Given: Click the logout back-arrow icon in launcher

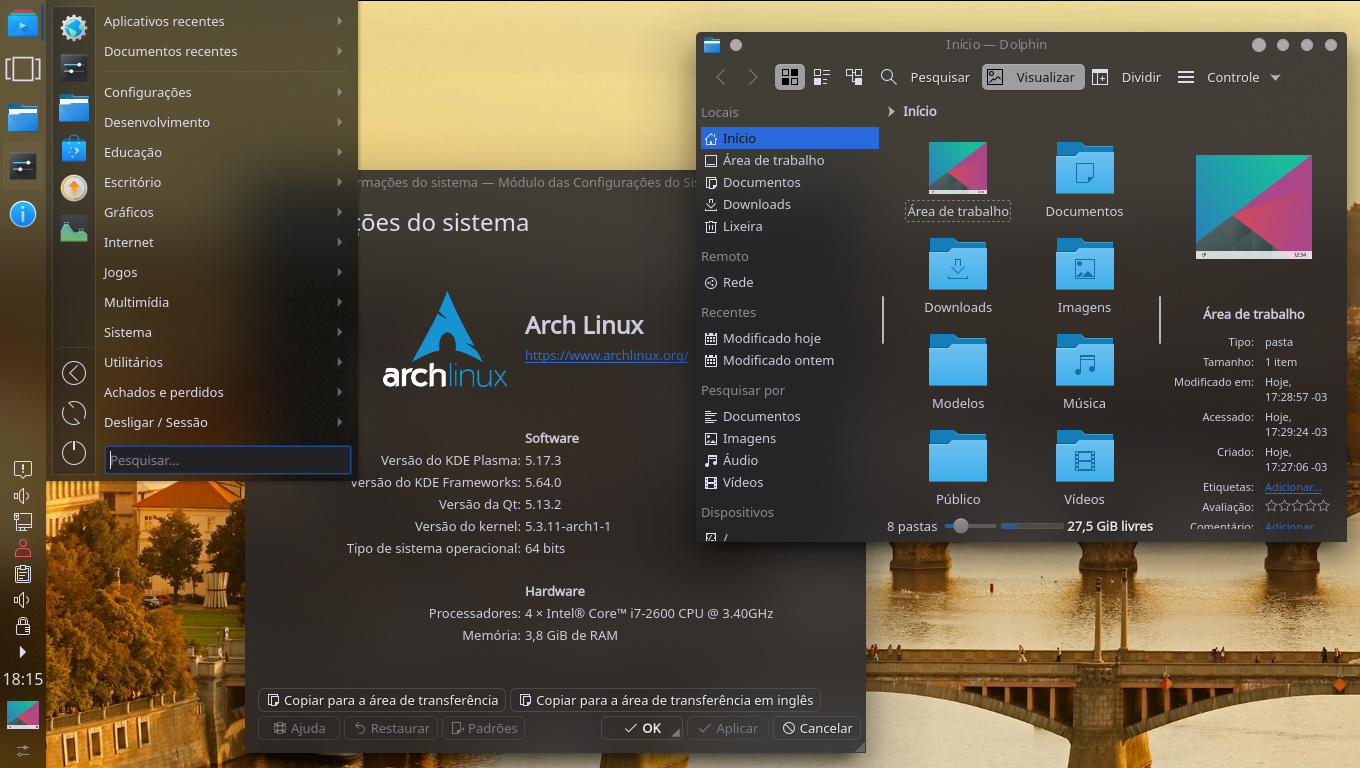Looking at the screenshot, I should pyautogui.click(x=74, y=373).
